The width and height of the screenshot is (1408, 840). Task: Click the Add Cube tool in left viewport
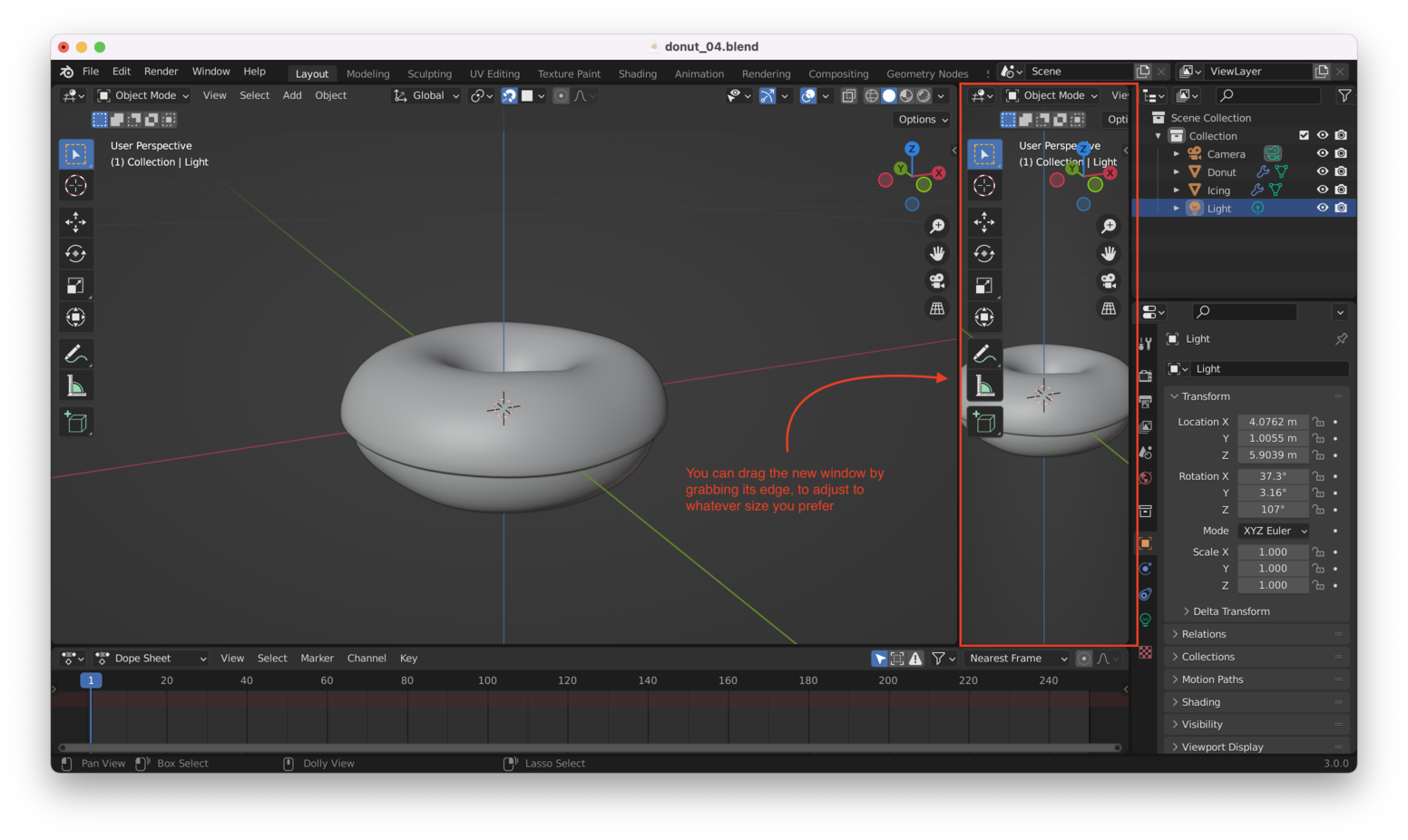[x=76, y=422]
